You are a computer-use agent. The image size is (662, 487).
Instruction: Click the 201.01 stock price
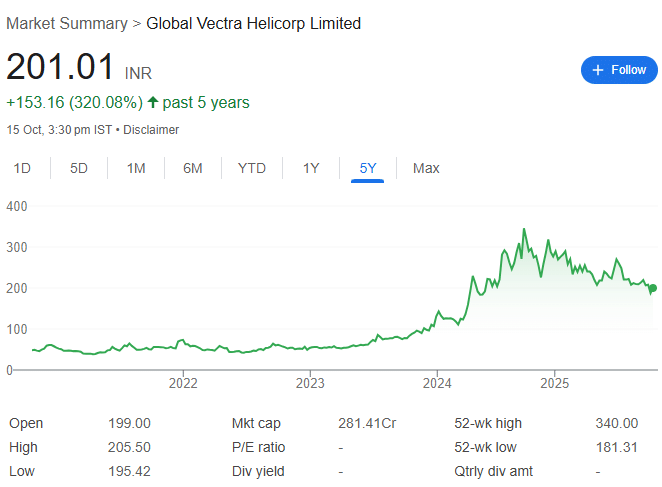(x=61, y=66)
